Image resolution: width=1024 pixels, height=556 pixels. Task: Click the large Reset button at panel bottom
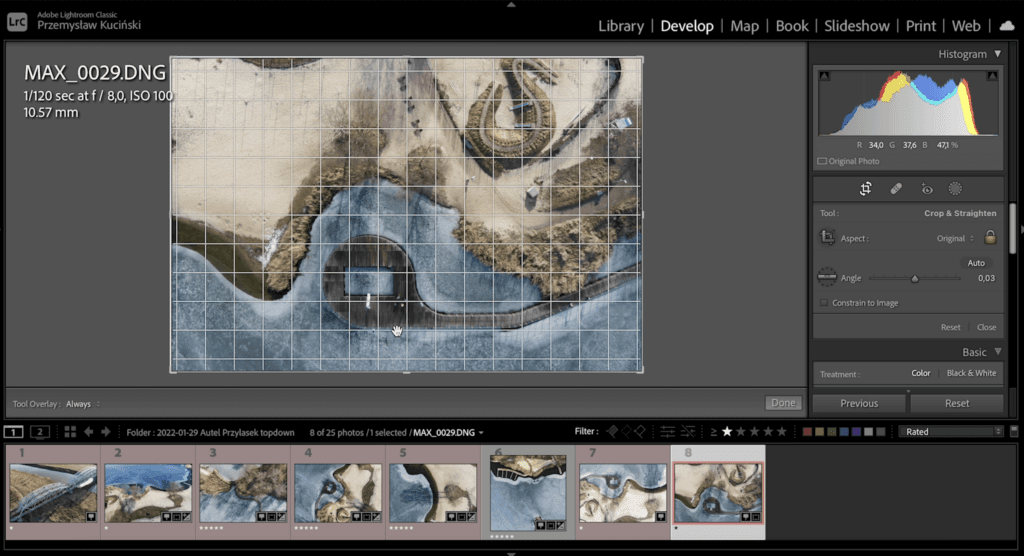click(957, 403)
